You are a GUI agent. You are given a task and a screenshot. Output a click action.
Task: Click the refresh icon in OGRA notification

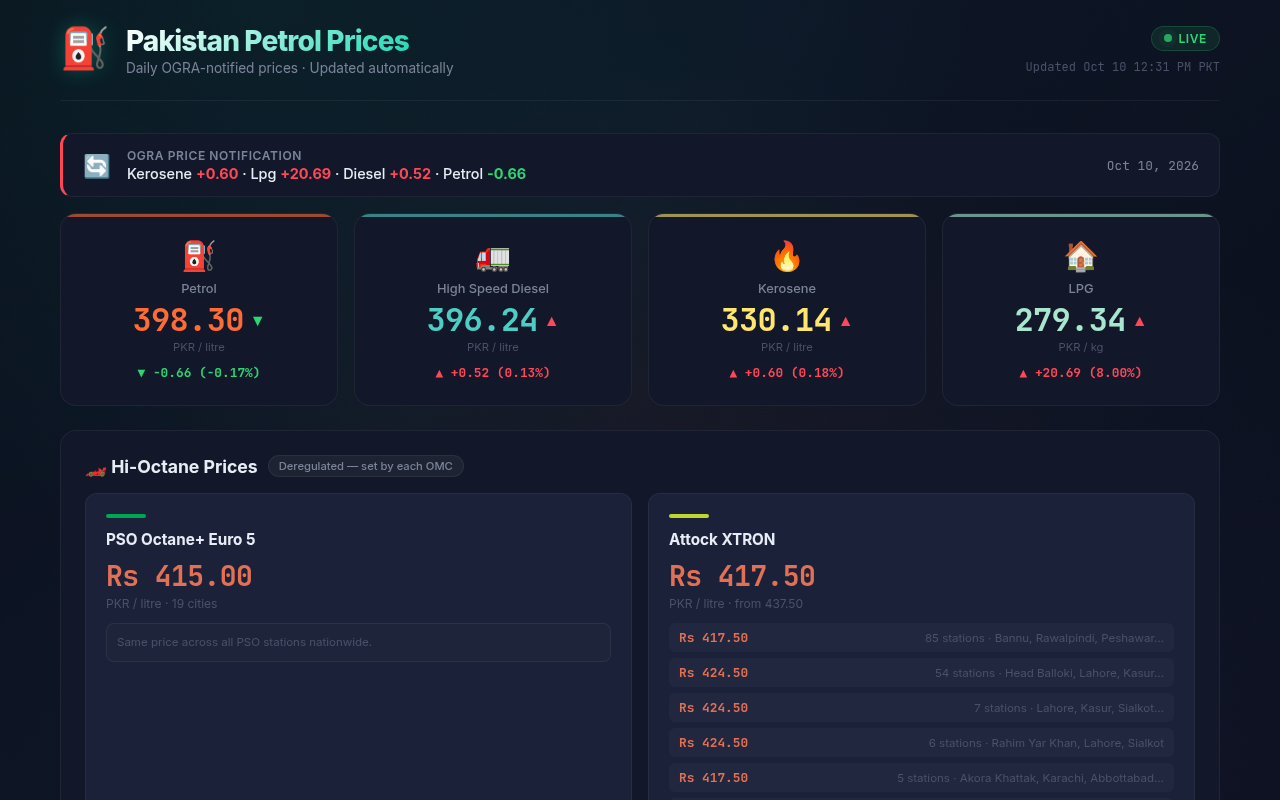click(96, 166)
